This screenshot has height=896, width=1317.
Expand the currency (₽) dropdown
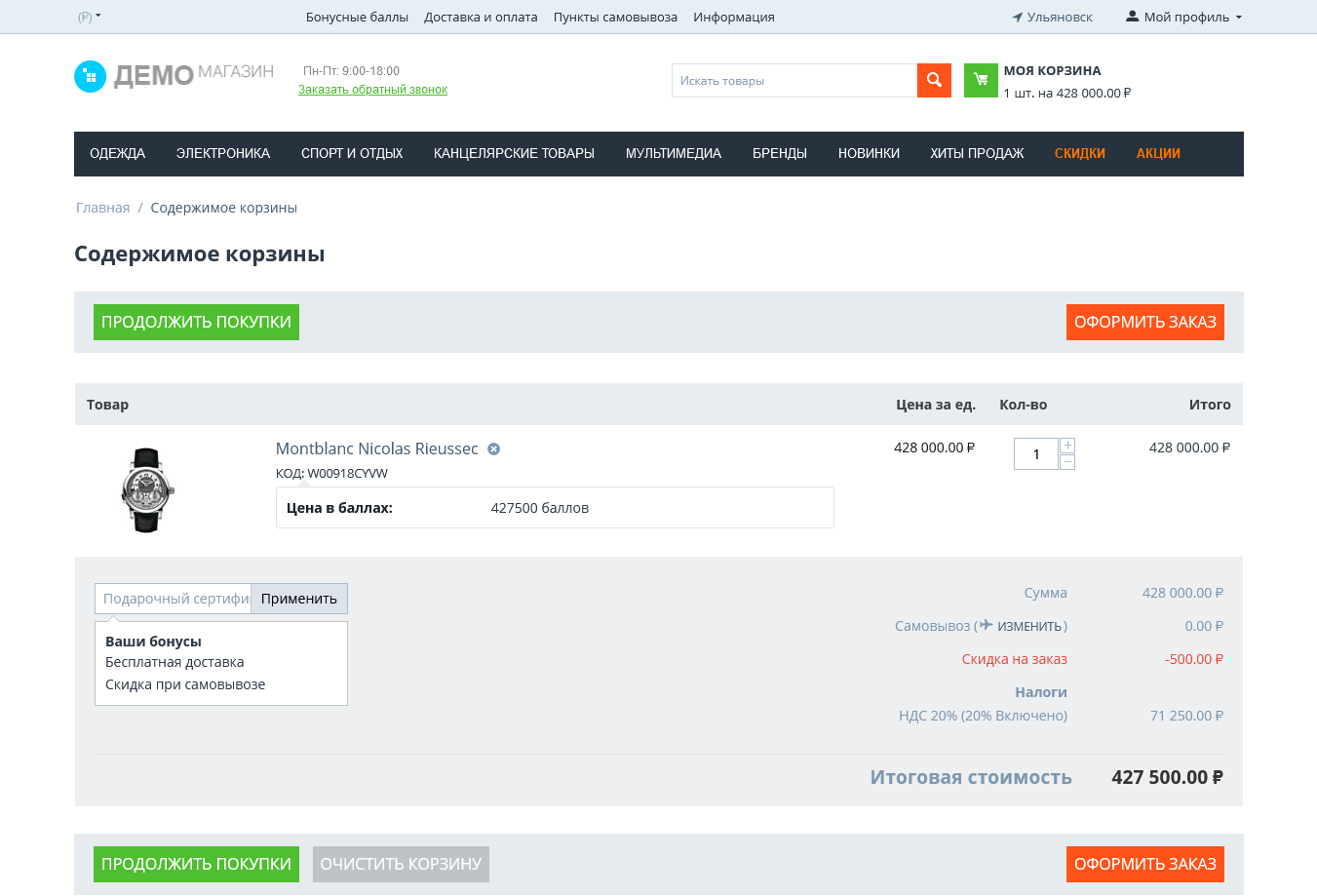click(x=89, y=18)
